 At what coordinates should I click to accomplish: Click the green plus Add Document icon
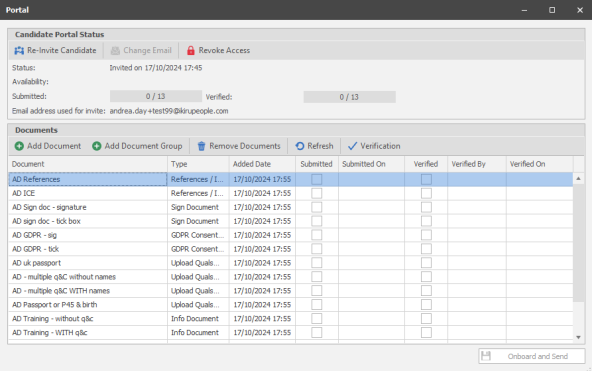(19, 146)
